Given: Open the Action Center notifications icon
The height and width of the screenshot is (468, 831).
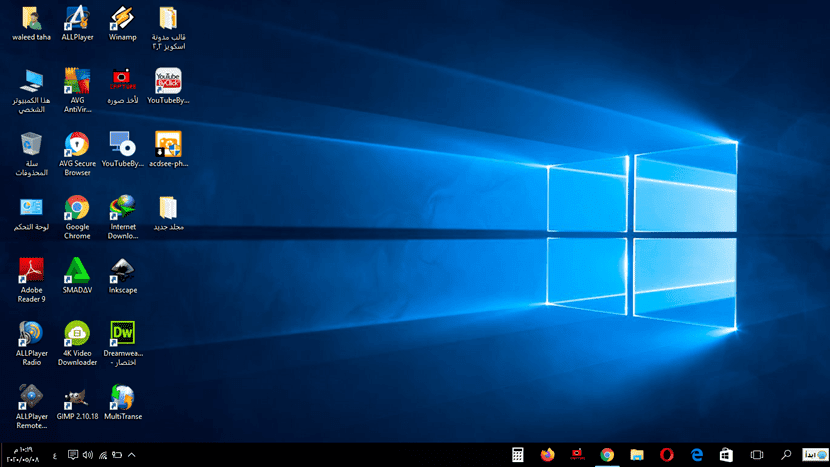Looking at the screenshot, I should (73, 455).
